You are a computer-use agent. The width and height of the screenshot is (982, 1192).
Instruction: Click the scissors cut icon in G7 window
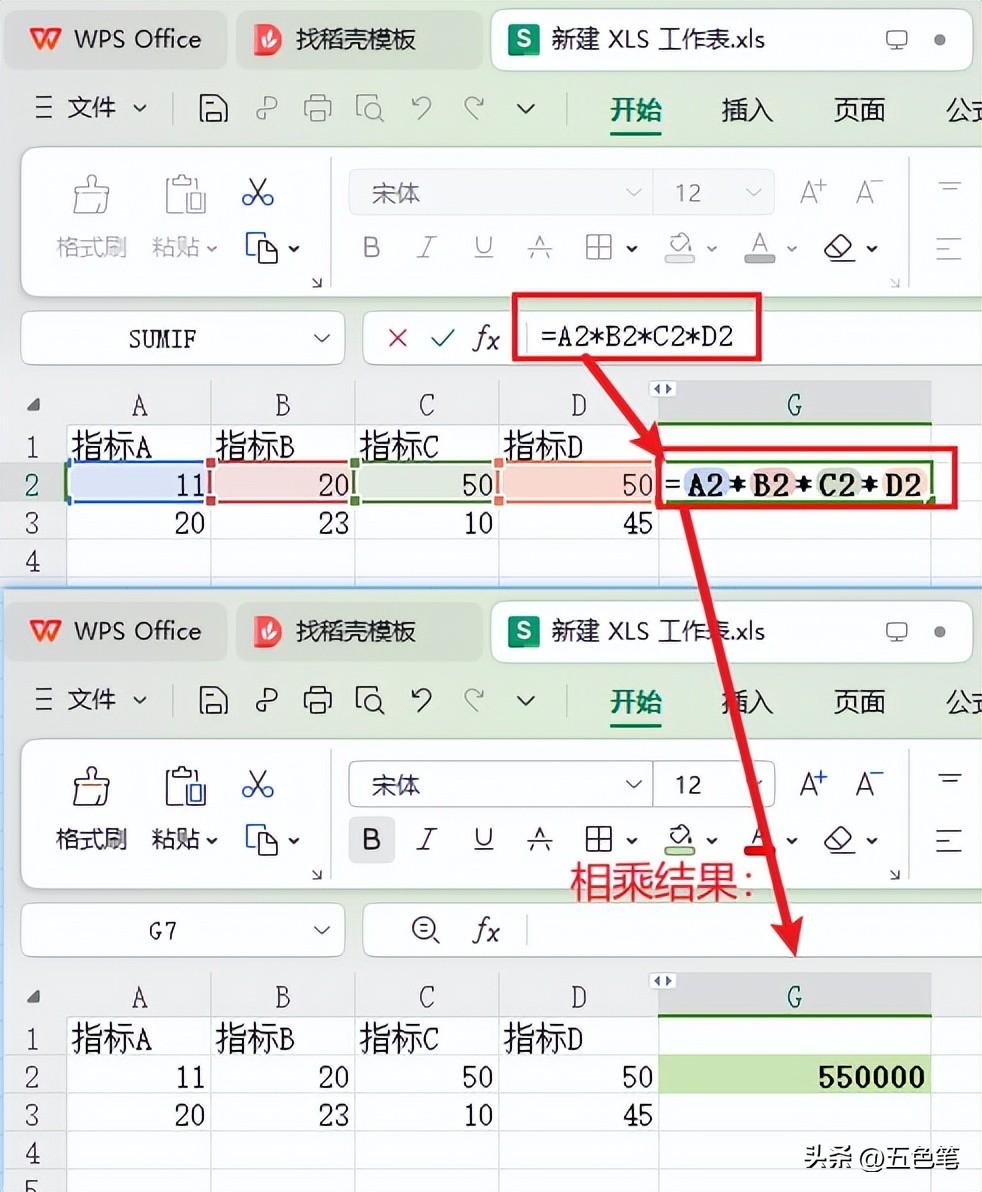click(258, 785)
